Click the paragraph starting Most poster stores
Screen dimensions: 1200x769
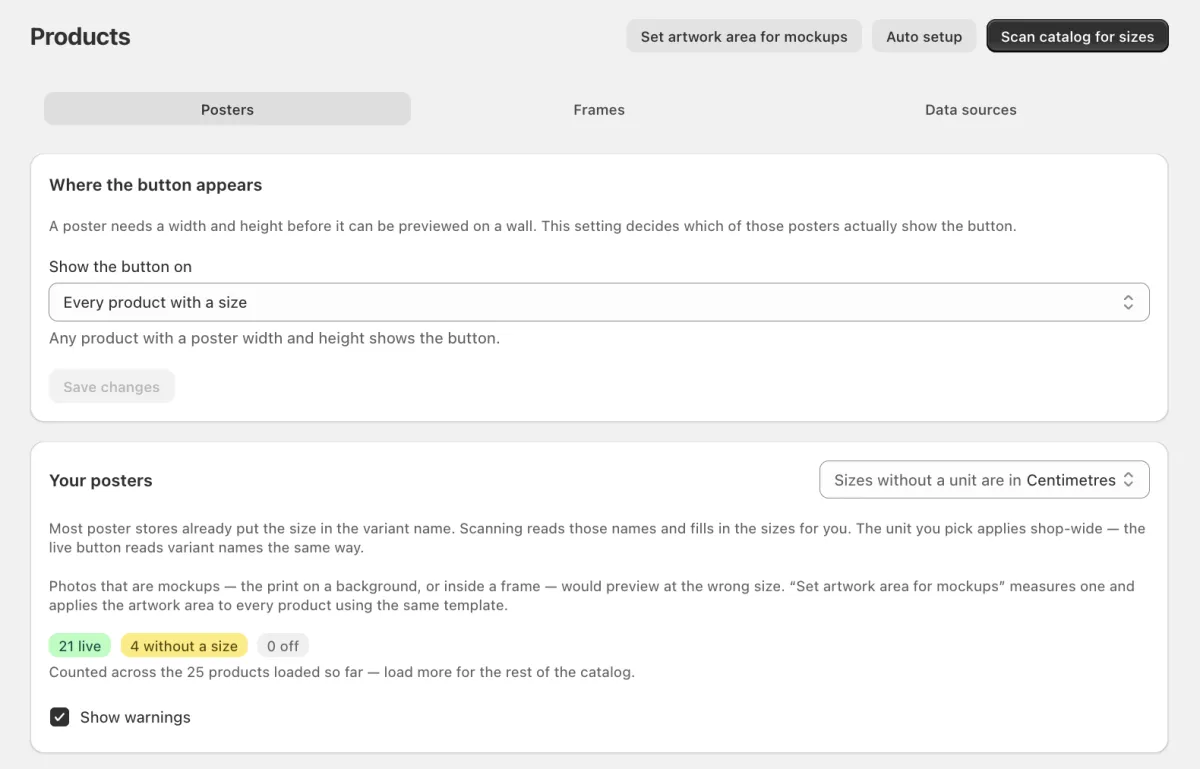(597, 538)
